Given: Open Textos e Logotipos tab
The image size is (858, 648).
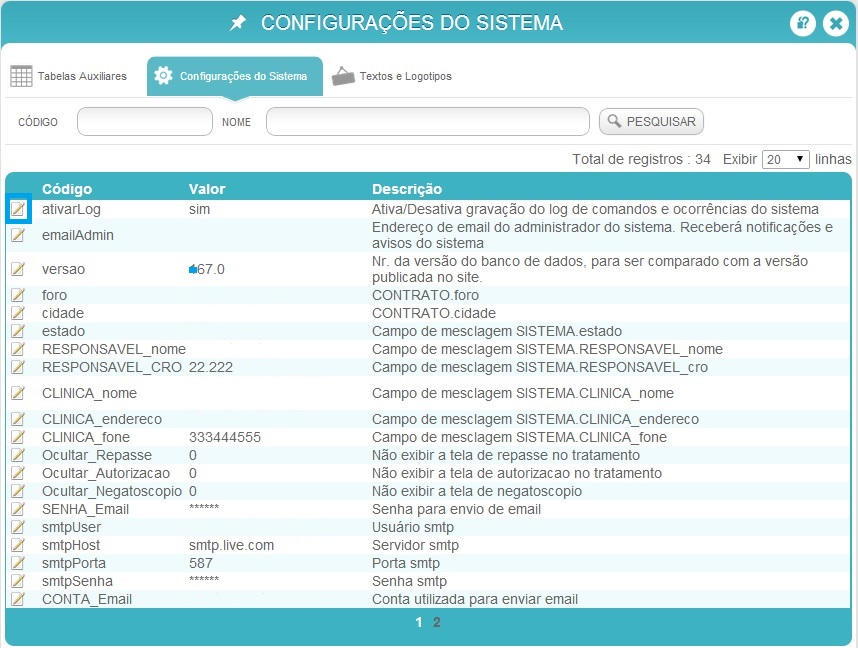Looking at the screenshot, I should (x=392, y=76).
